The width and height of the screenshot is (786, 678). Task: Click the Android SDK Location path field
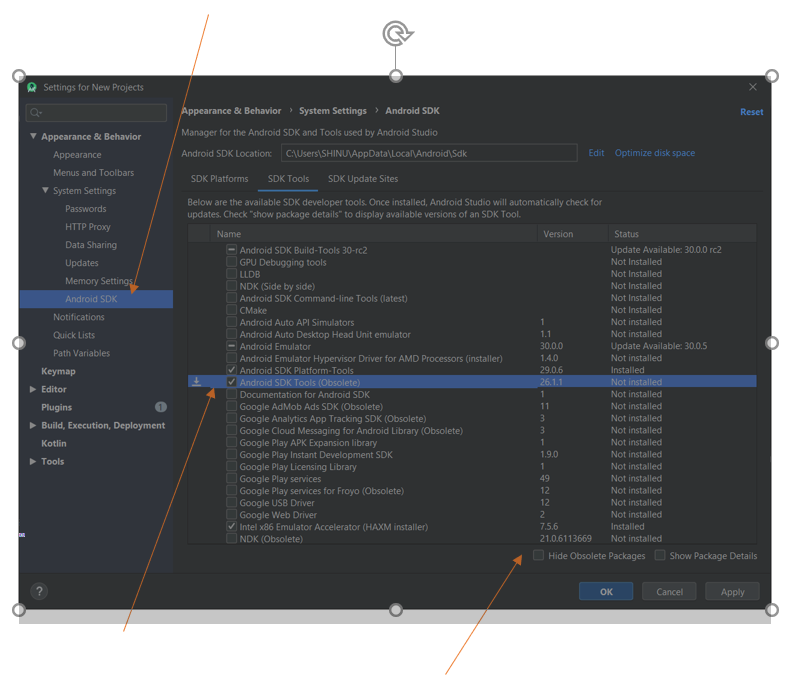tap(429, 153)
